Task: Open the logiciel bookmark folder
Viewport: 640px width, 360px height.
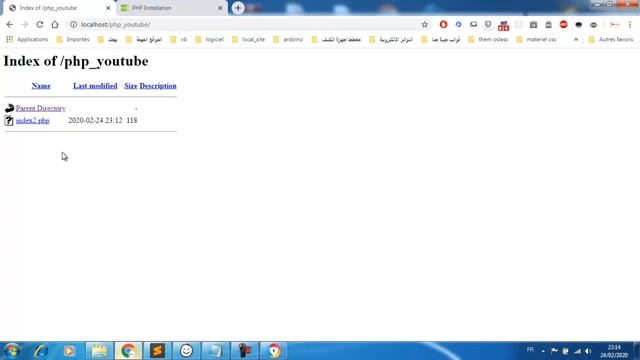Action: [210, 39]
